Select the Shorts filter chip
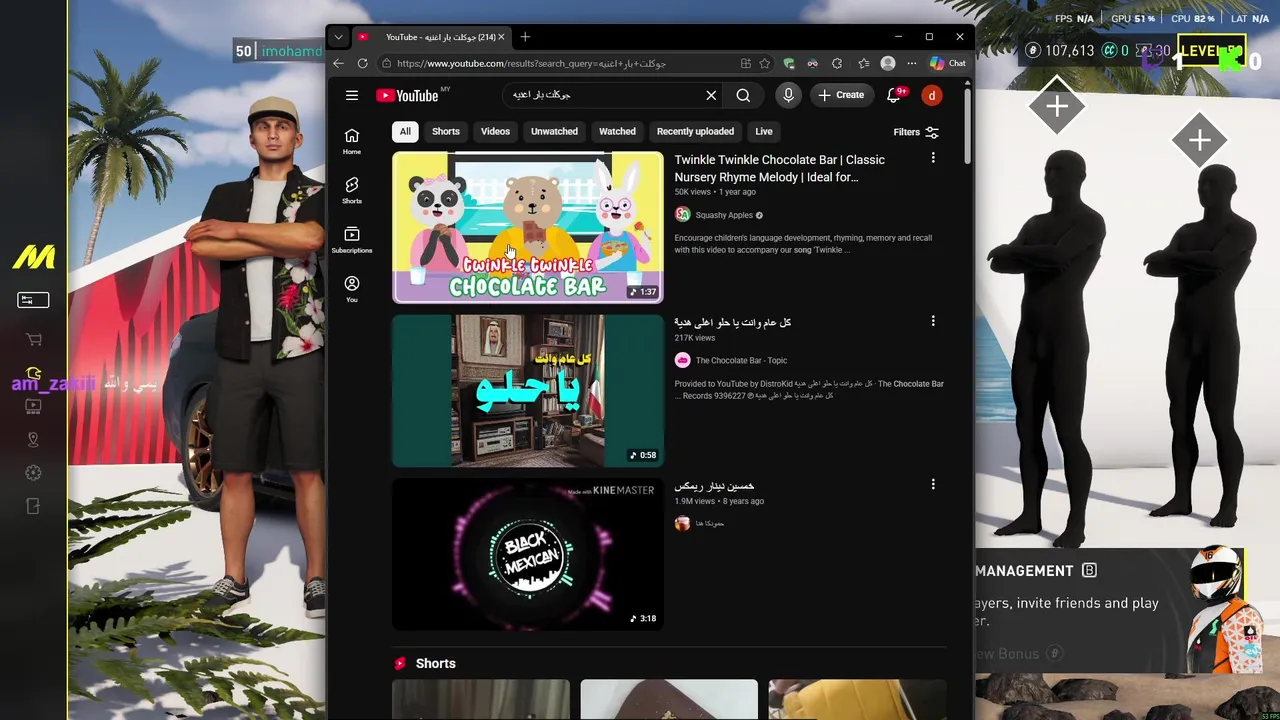 point(446,131)
